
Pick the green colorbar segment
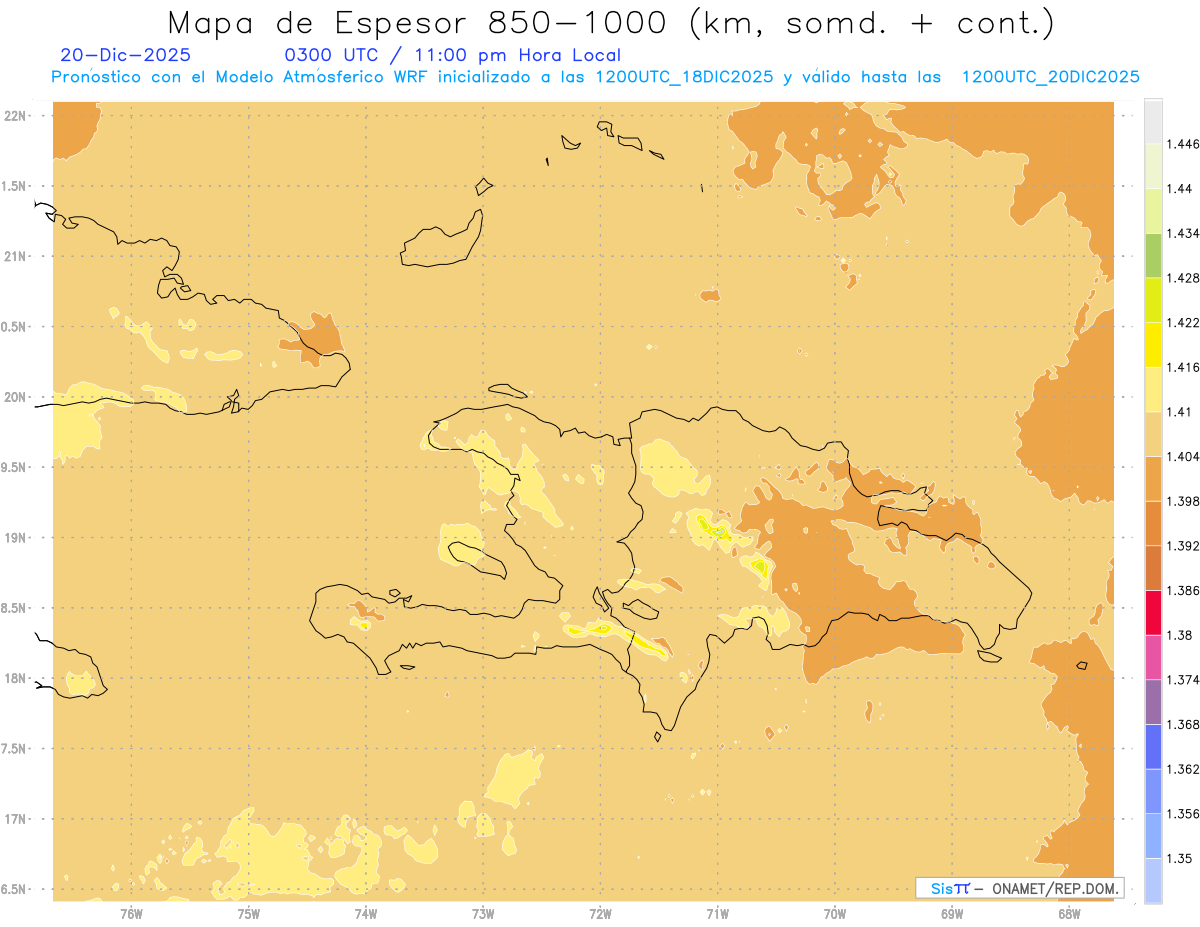1152,255
